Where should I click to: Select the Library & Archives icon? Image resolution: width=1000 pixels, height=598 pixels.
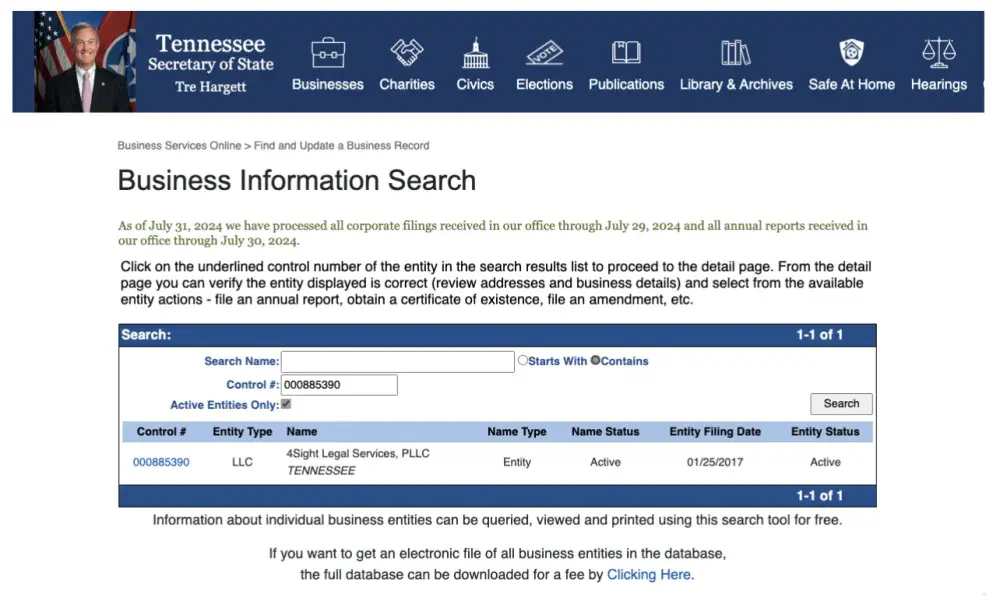(736, 52)
